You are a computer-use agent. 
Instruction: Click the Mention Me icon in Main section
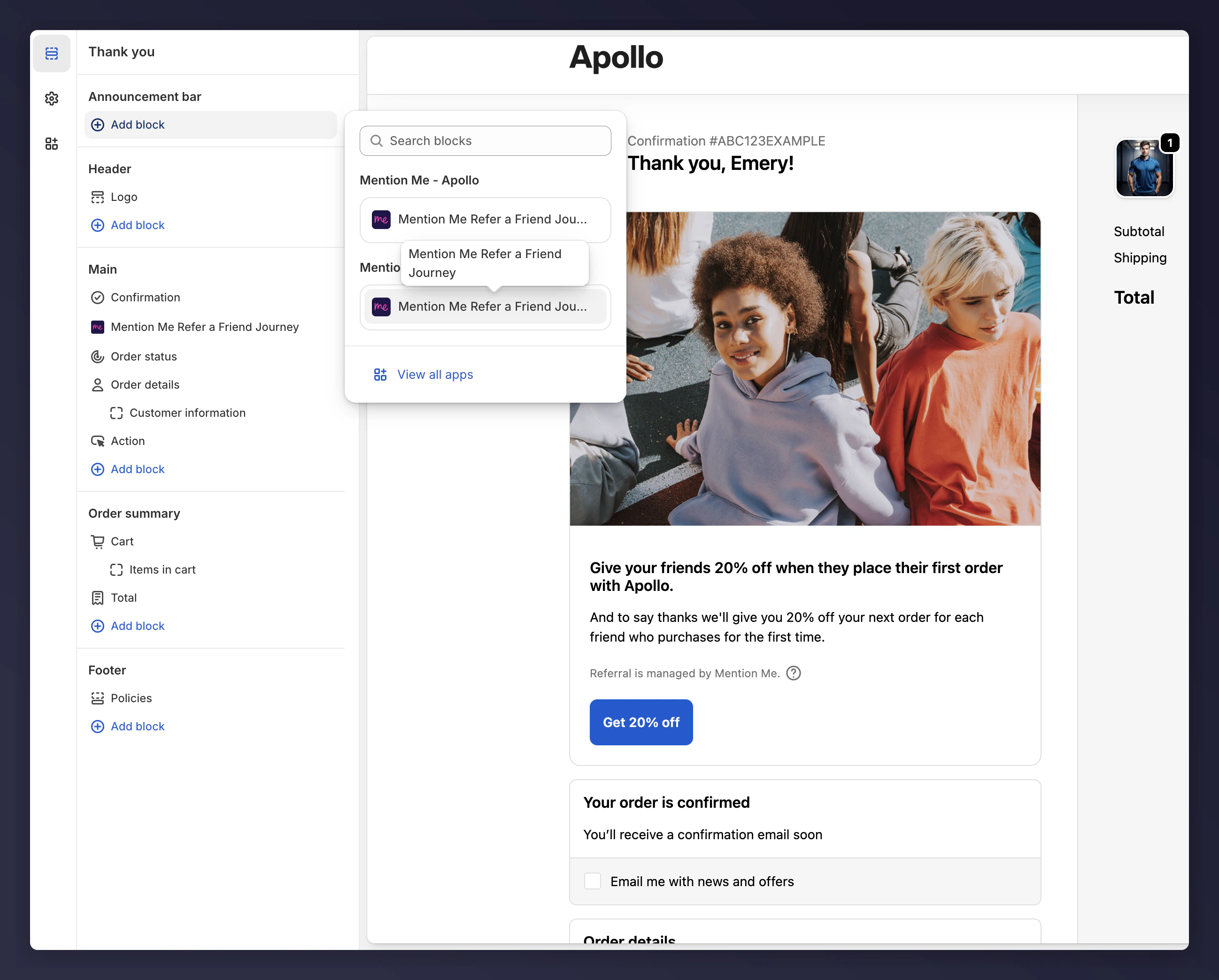click(x=97, y=327)
